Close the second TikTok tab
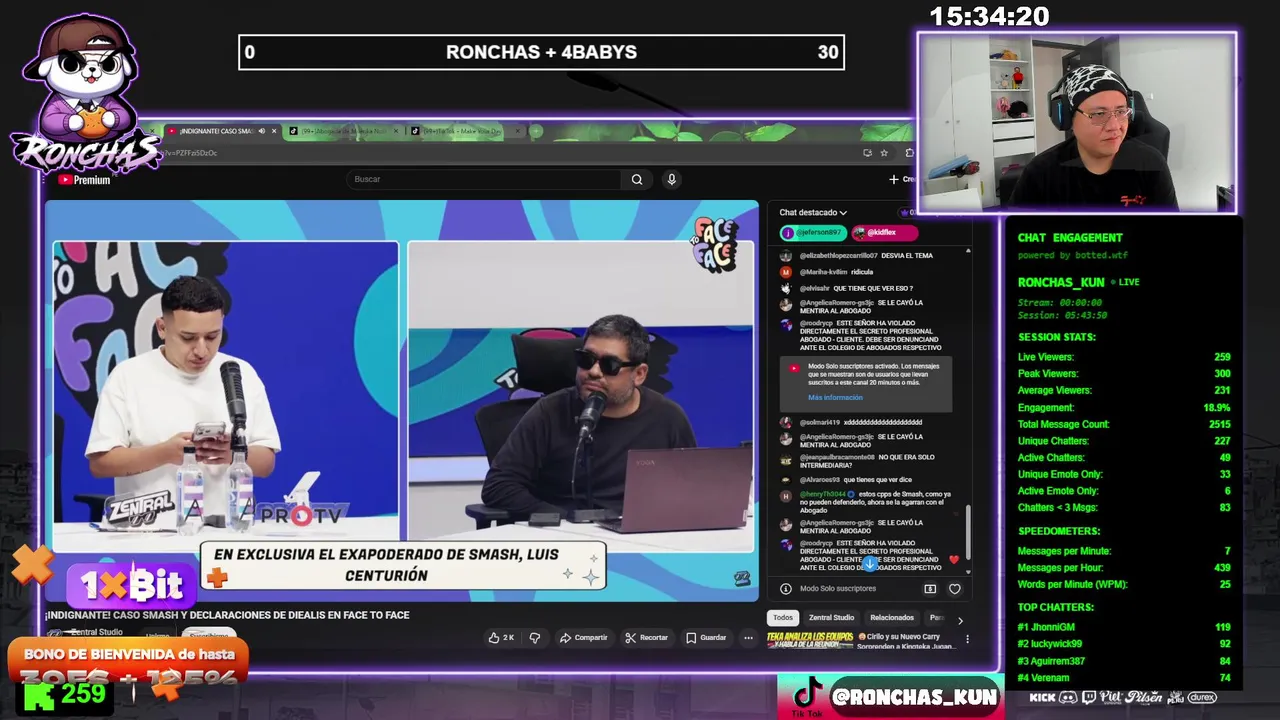1280x720 pixels. pyautogui.click(x=396, y=131)
